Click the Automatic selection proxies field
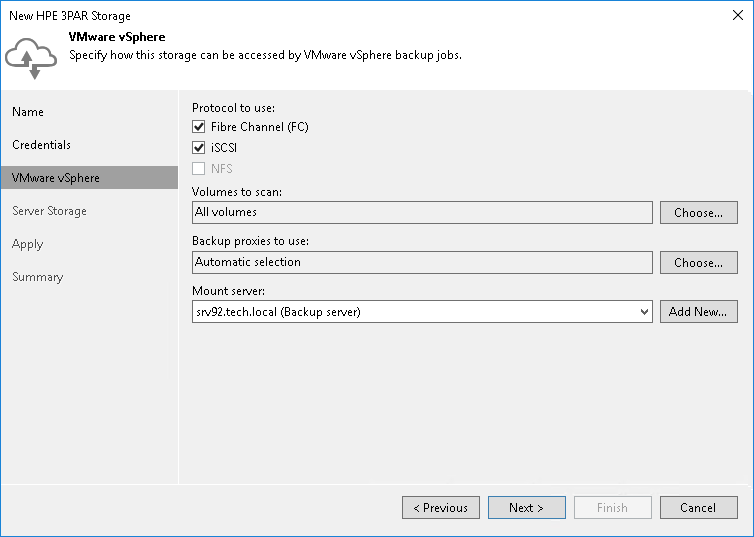Viewport: 754px width, 537px height. point(422,262)
